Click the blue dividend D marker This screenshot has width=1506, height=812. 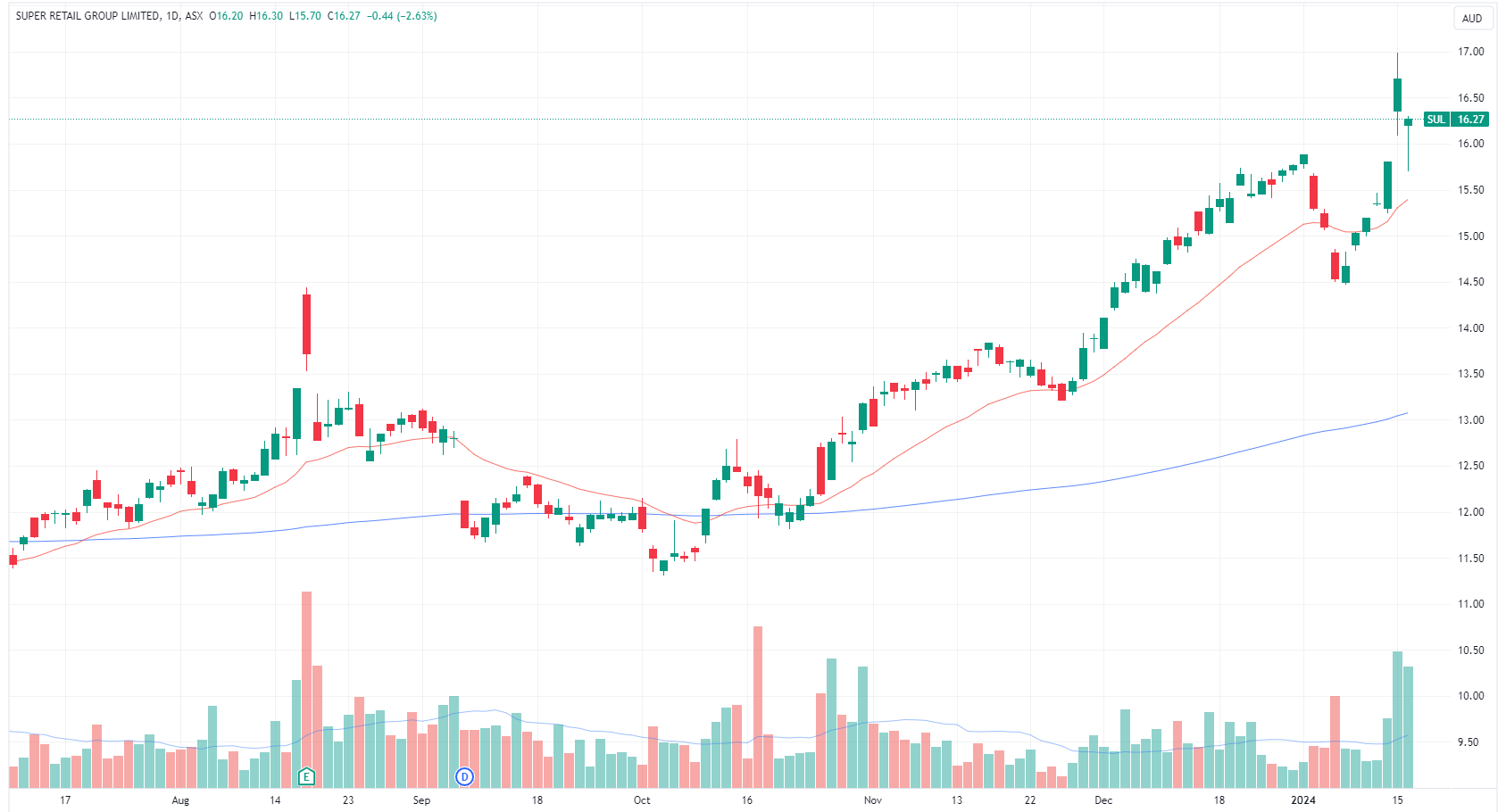click(x=464, y=776)
